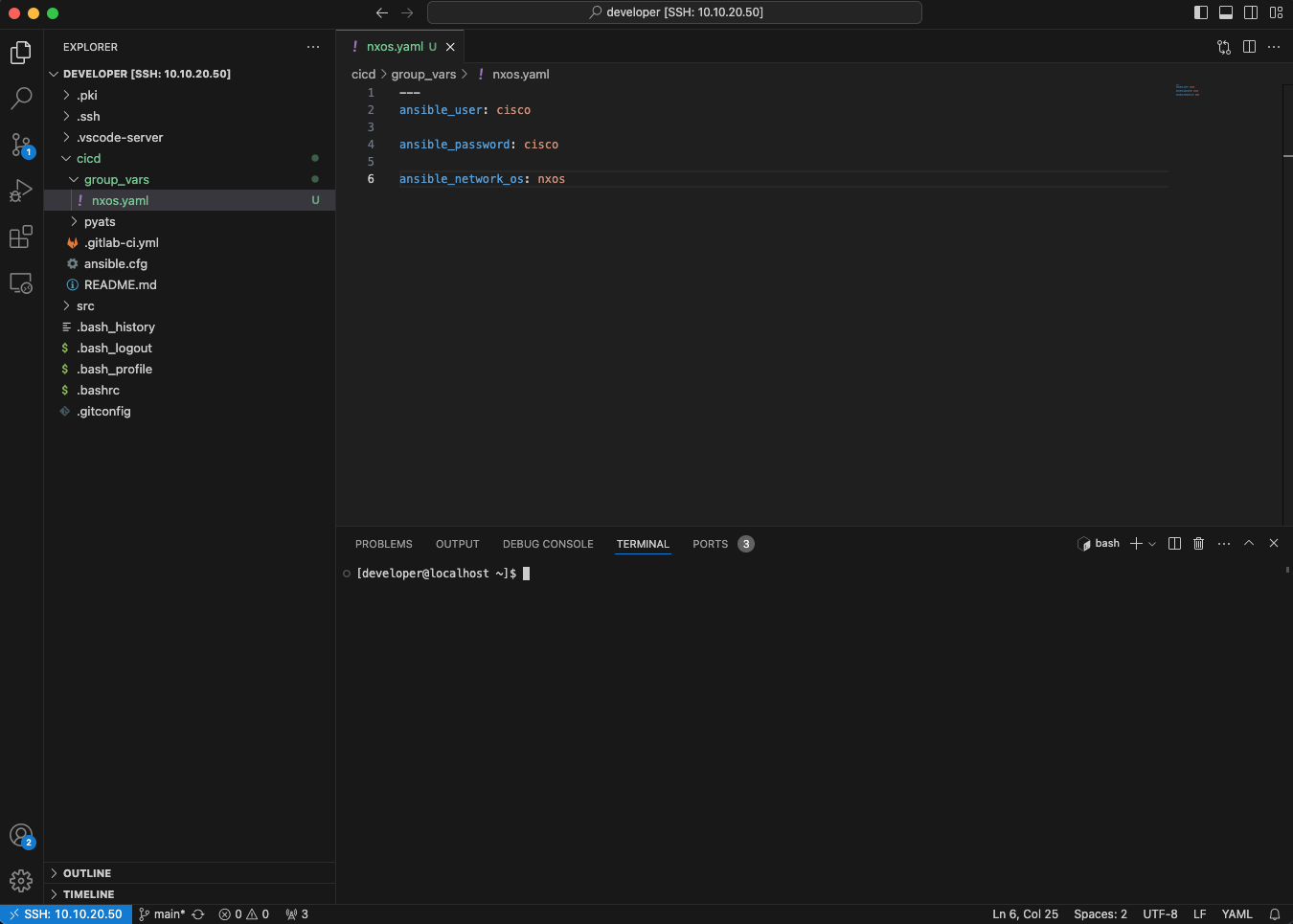1293x924 pixels.
Task: Open the terminal launch profile dropdown
Action: tap(1152, 544)
